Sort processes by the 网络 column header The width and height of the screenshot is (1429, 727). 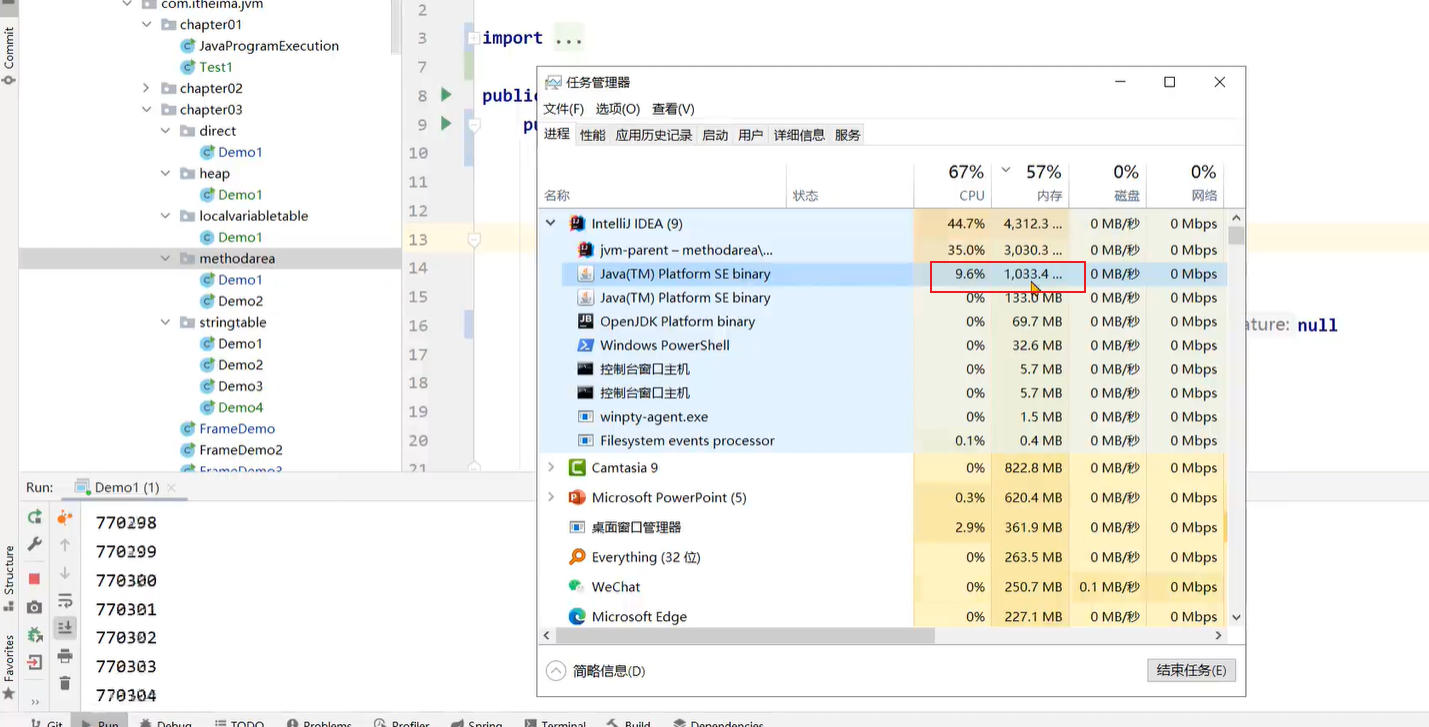pos(1185,183)
